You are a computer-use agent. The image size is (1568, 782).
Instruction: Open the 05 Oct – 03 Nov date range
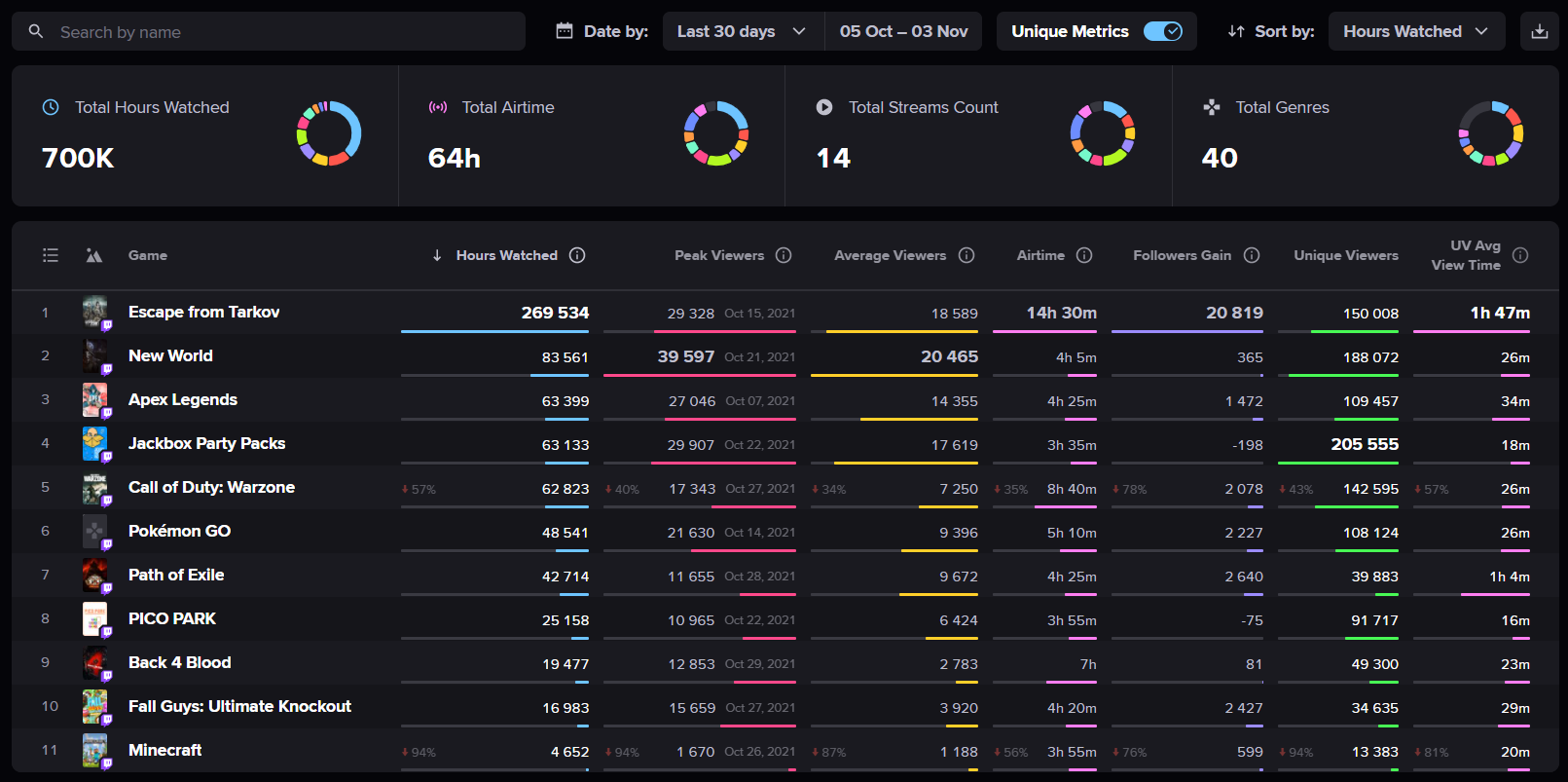[x=903, y=31]
